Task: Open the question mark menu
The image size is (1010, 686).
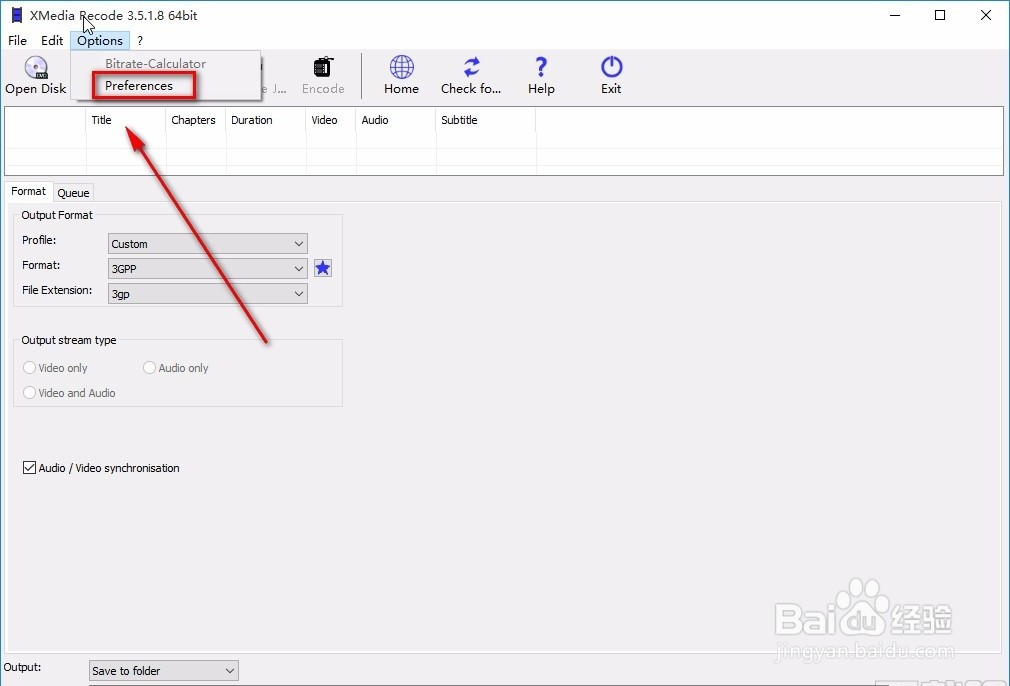Action: coord(140,41)
